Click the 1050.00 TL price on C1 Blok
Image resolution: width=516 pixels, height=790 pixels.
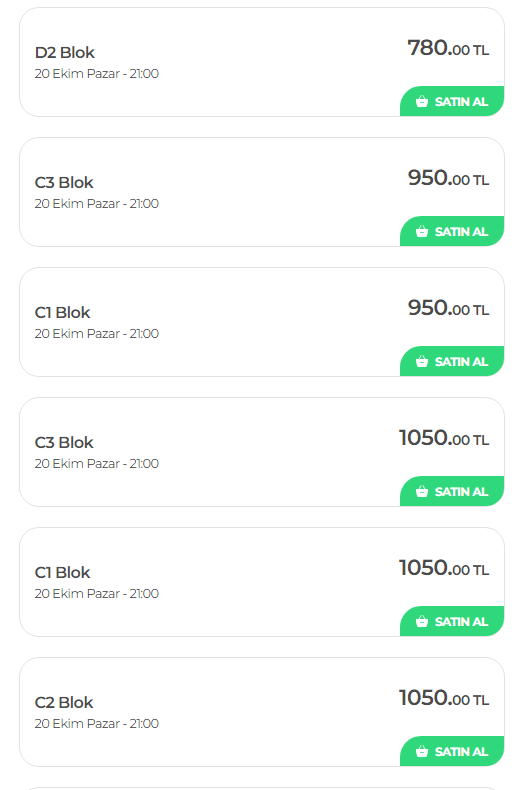pyautogui.click(x=444, y=568)
